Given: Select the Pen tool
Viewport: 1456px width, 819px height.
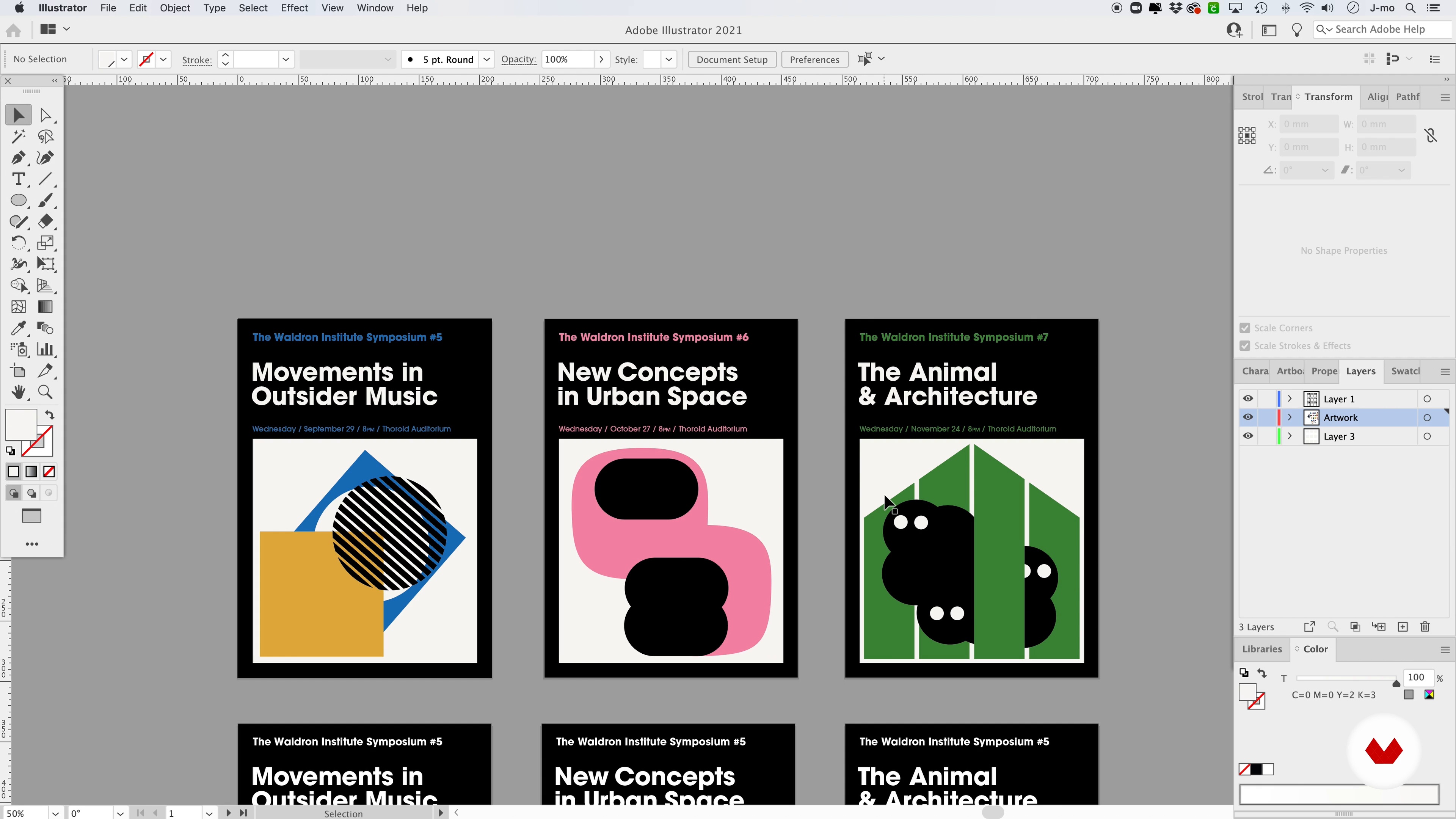Looking at the screenshot, I should click(19, 158).
